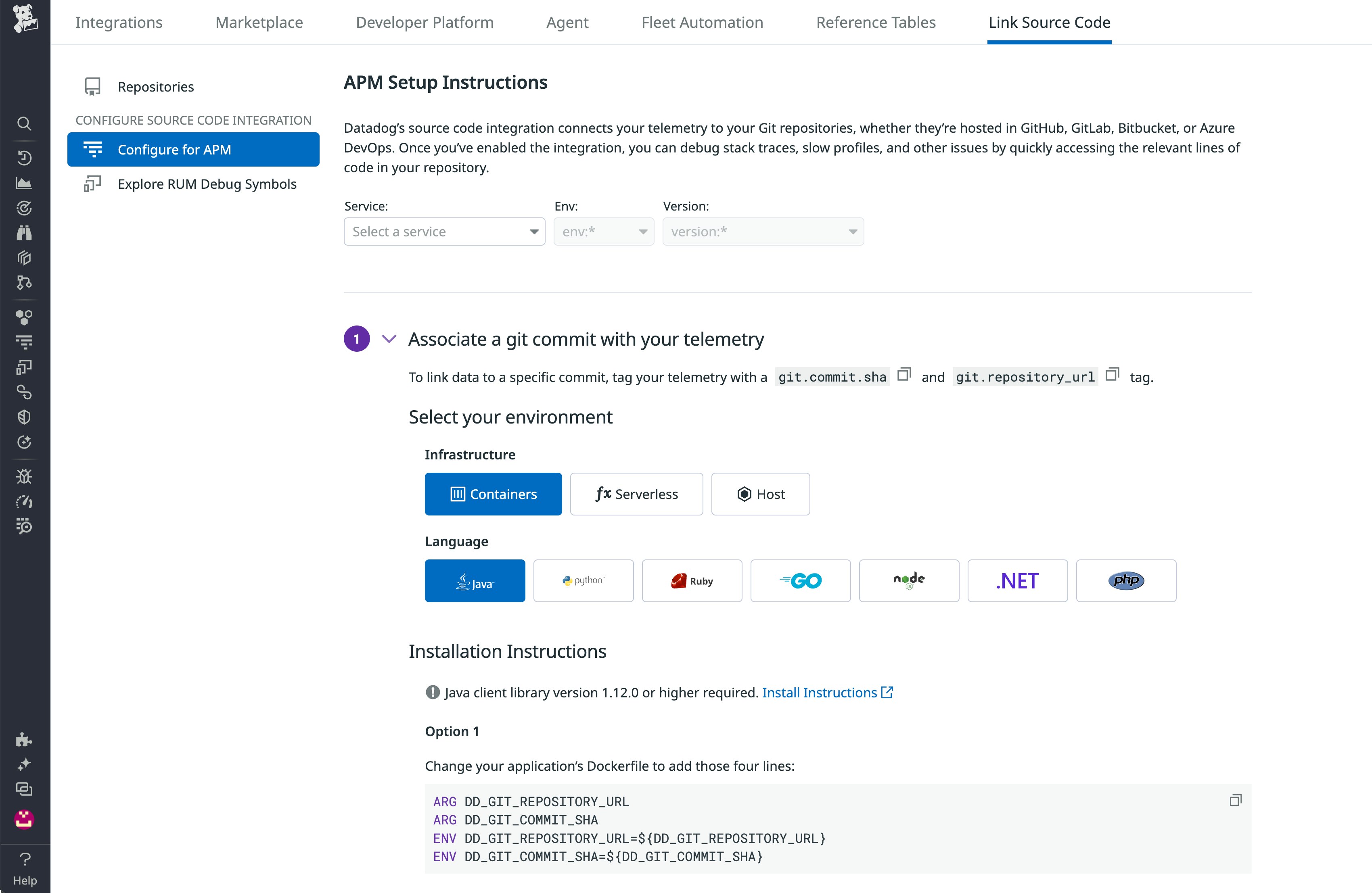Collapse the Associate a git commit section

[389, 339]
